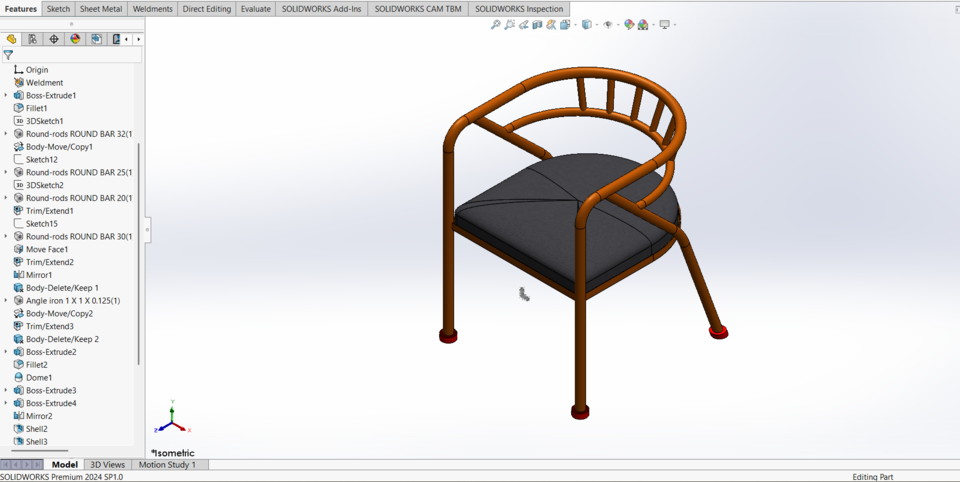Click the Apply Scene icon

pos(643,24)
